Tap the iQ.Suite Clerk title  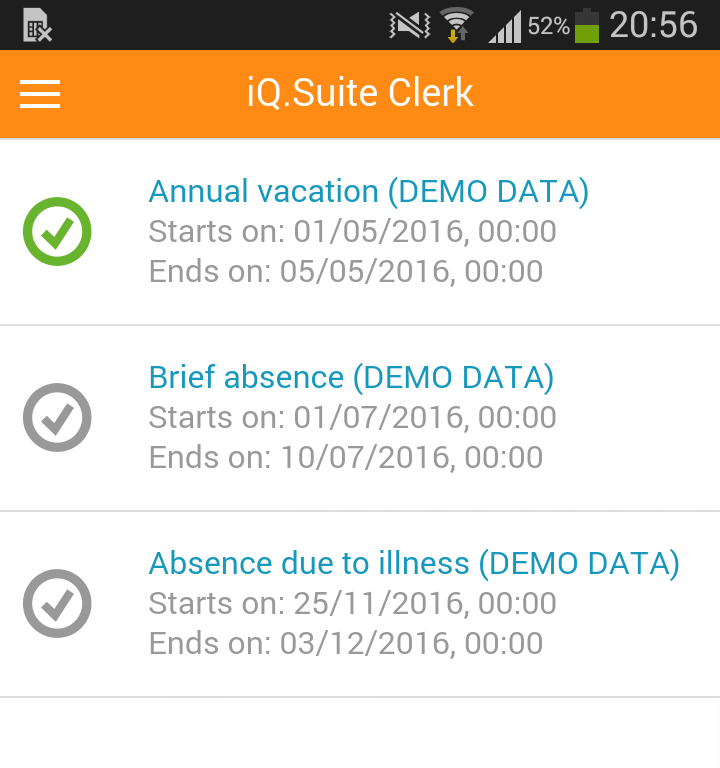click(360, 94)
